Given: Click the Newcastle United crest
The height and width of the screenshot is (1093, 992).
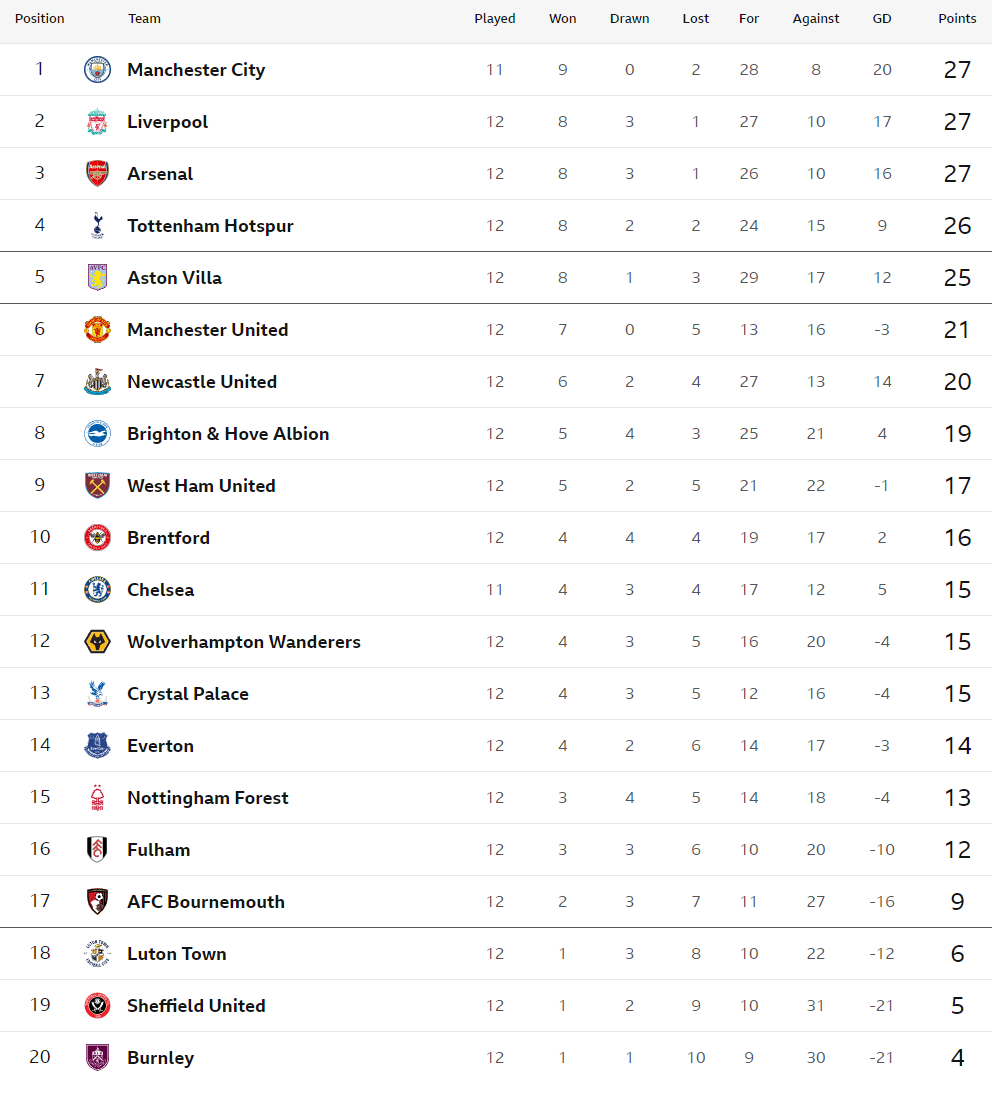Looking at the screenshot, I should tap(97, 382).
